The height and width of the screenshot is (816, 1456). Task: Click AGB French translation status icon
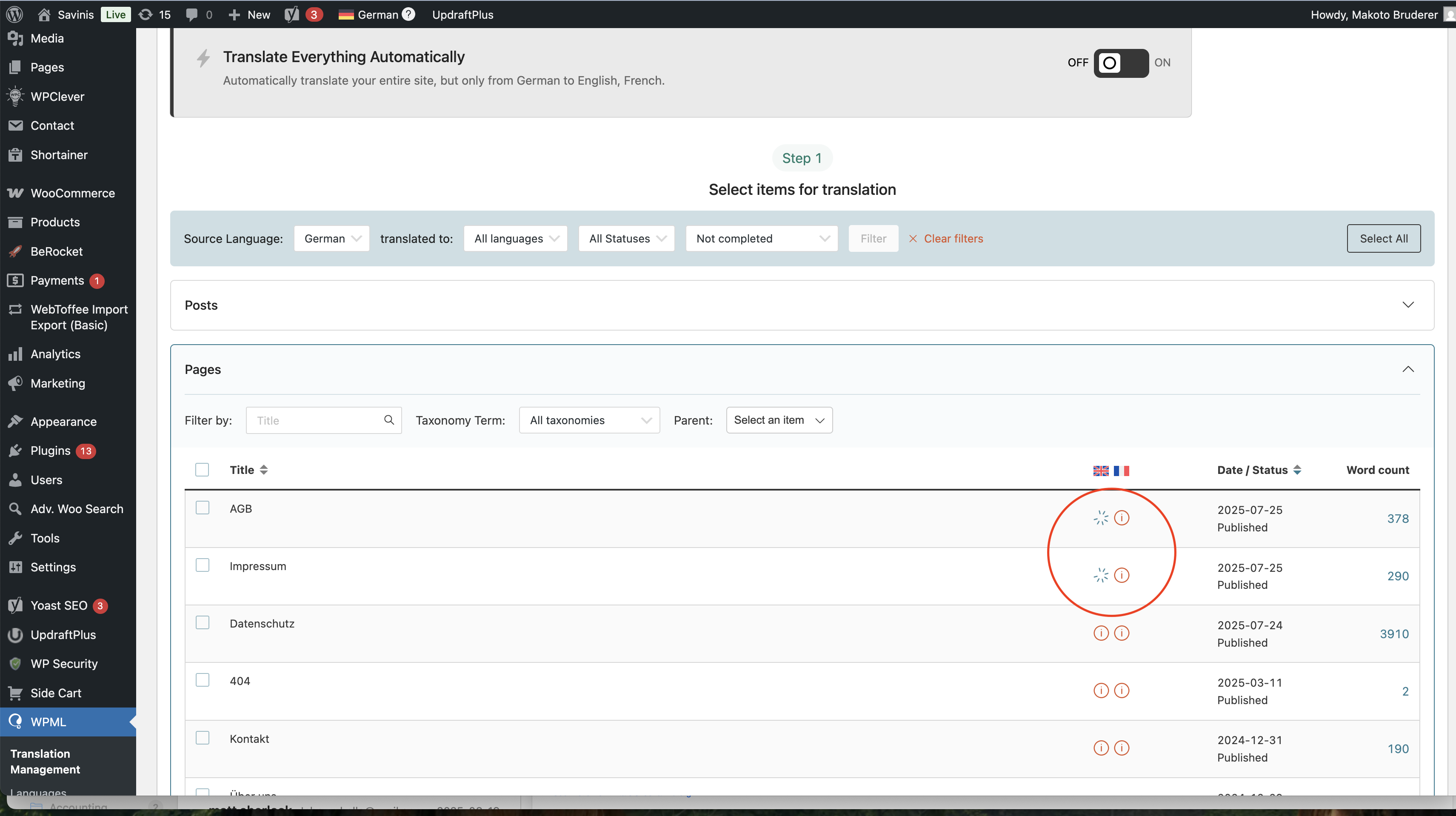[x=1122, y=518]
